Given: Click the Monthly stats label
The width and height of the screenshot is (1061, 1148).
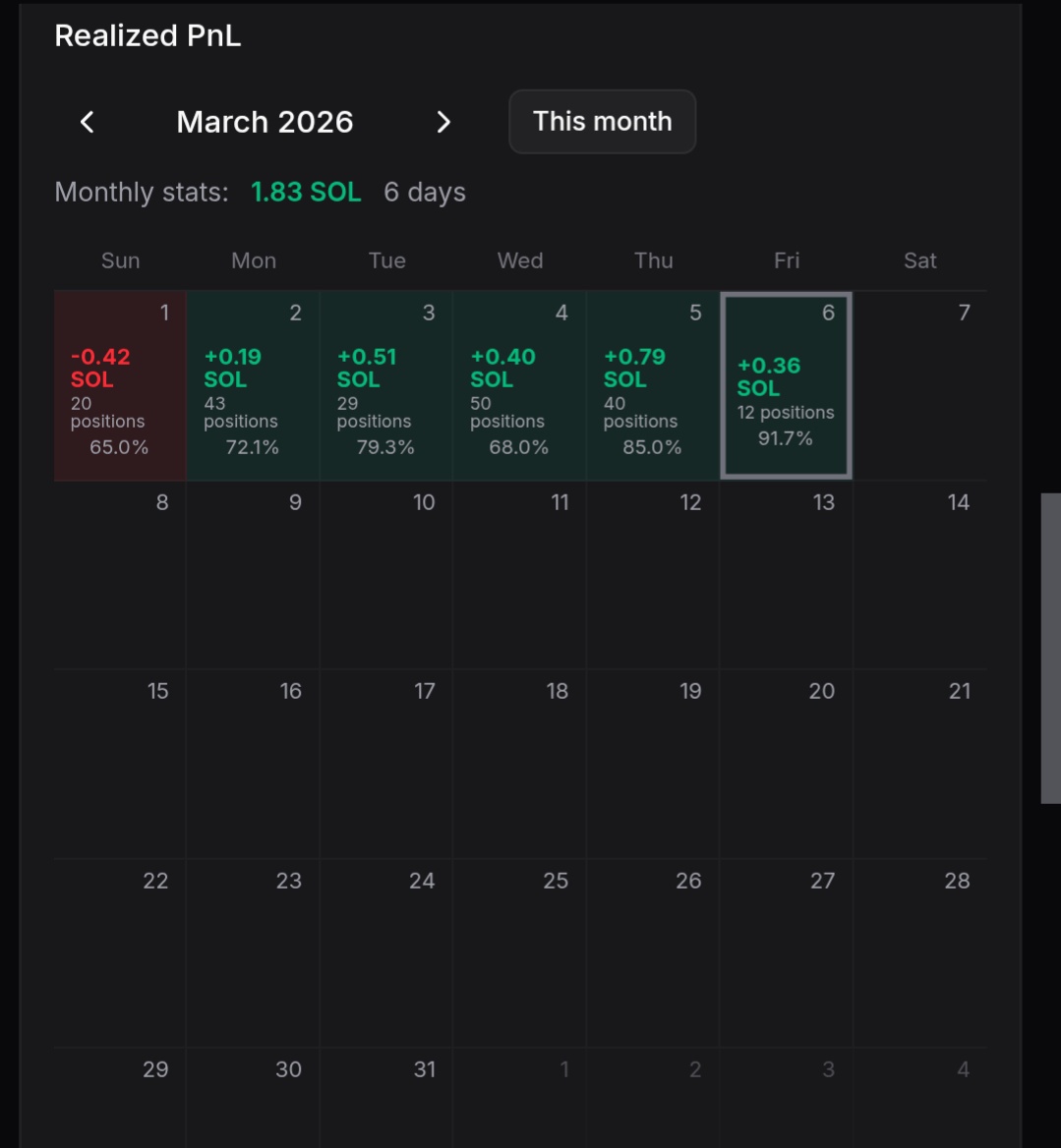Looking at the screenshot, I should (142, 192).
